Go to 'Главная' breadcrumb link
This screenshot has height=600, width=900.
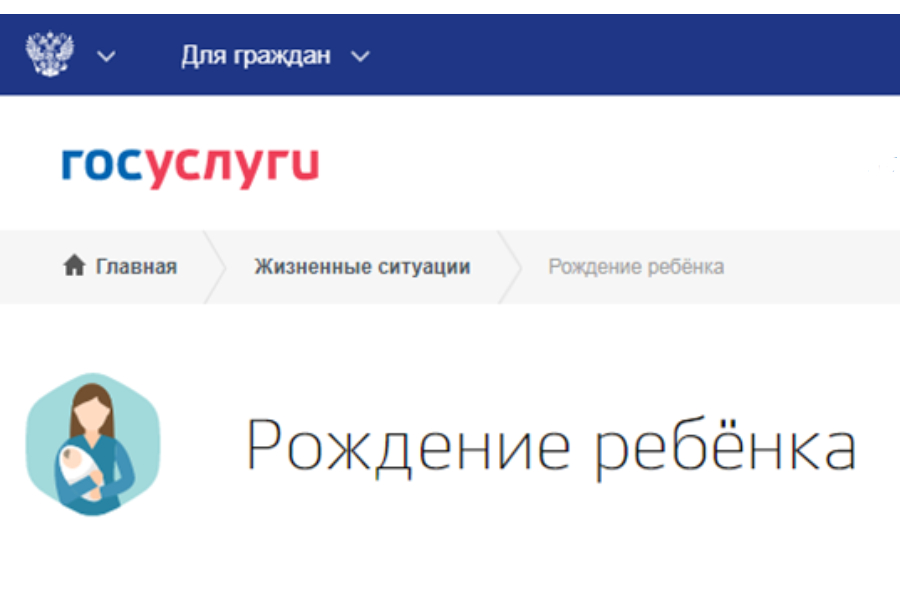(136, 267)
